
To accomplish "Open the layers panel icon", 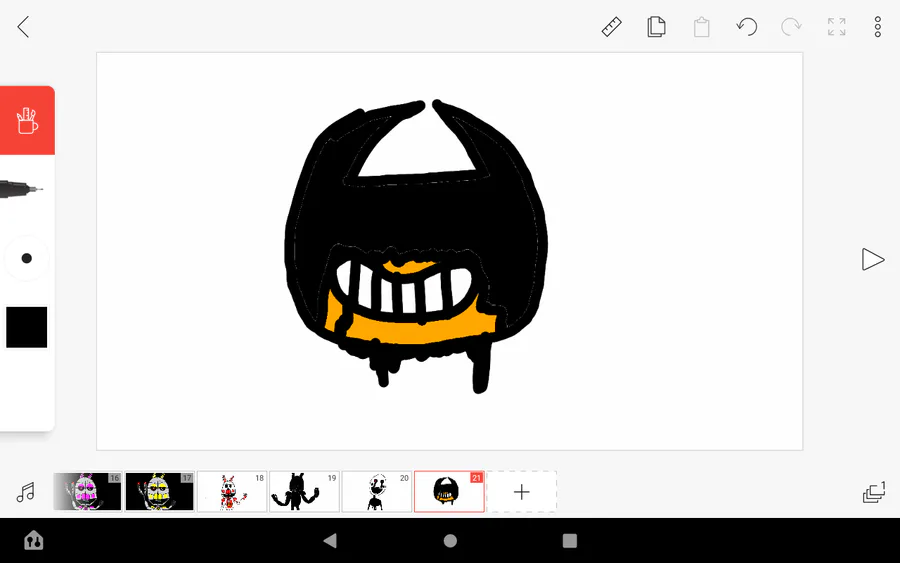I will 874,492.
